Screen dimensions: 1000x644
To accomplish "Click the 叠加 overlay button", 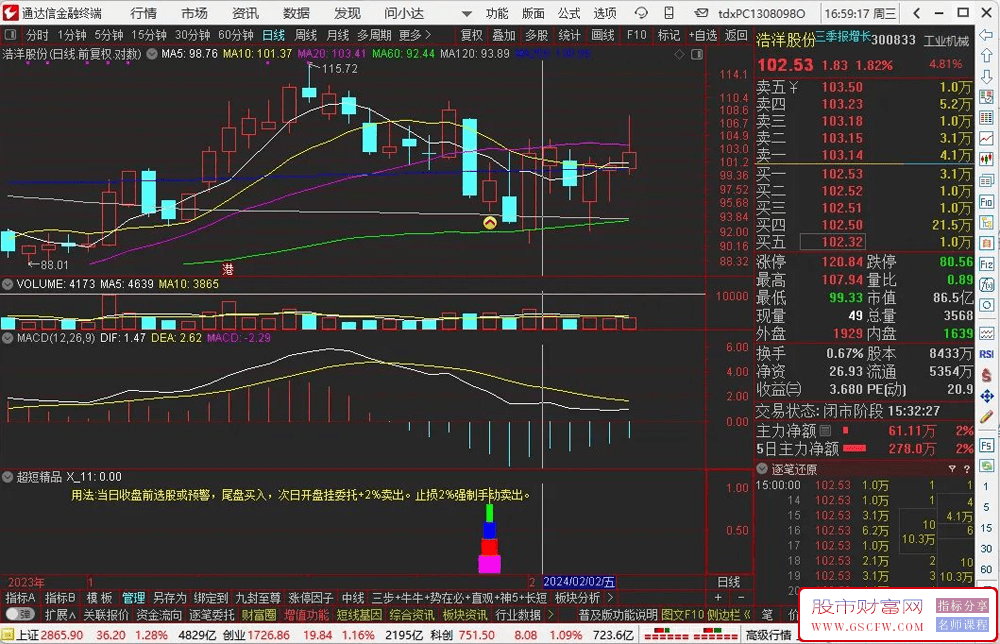I will click(x=503, y=35).
